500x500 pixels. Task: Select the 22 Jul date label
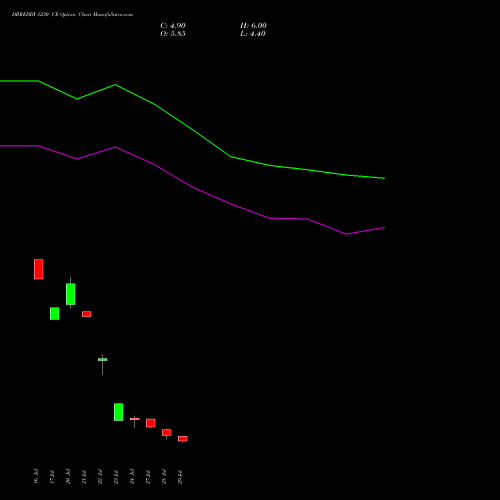(100, 476)
